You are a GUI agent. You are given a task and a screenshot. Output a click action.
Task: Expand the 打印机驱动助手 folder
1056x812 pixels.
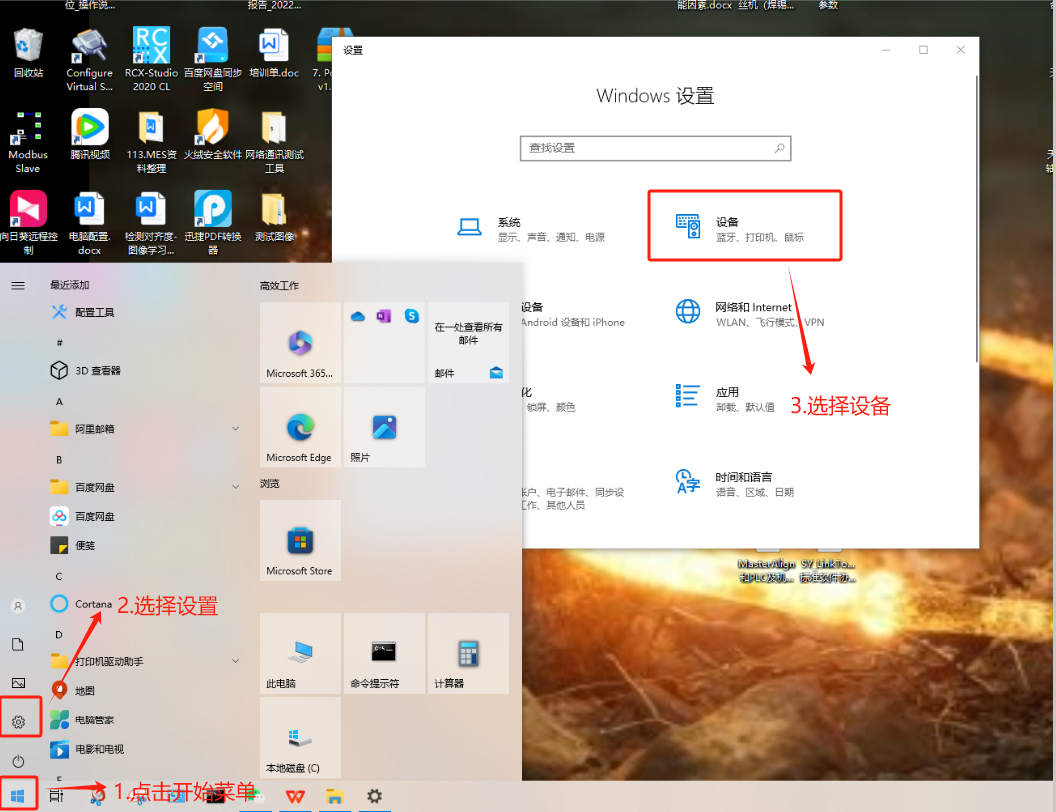click(x=236, y=661)
